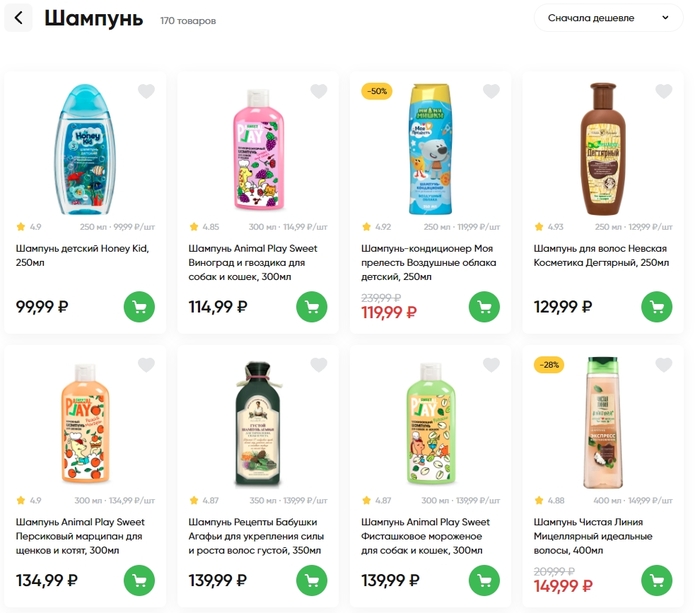The width and height of the screenshot is (700, 613).
Task: Click the Honey Kid shampoo bottle image
Action: (x=85, y=150)
